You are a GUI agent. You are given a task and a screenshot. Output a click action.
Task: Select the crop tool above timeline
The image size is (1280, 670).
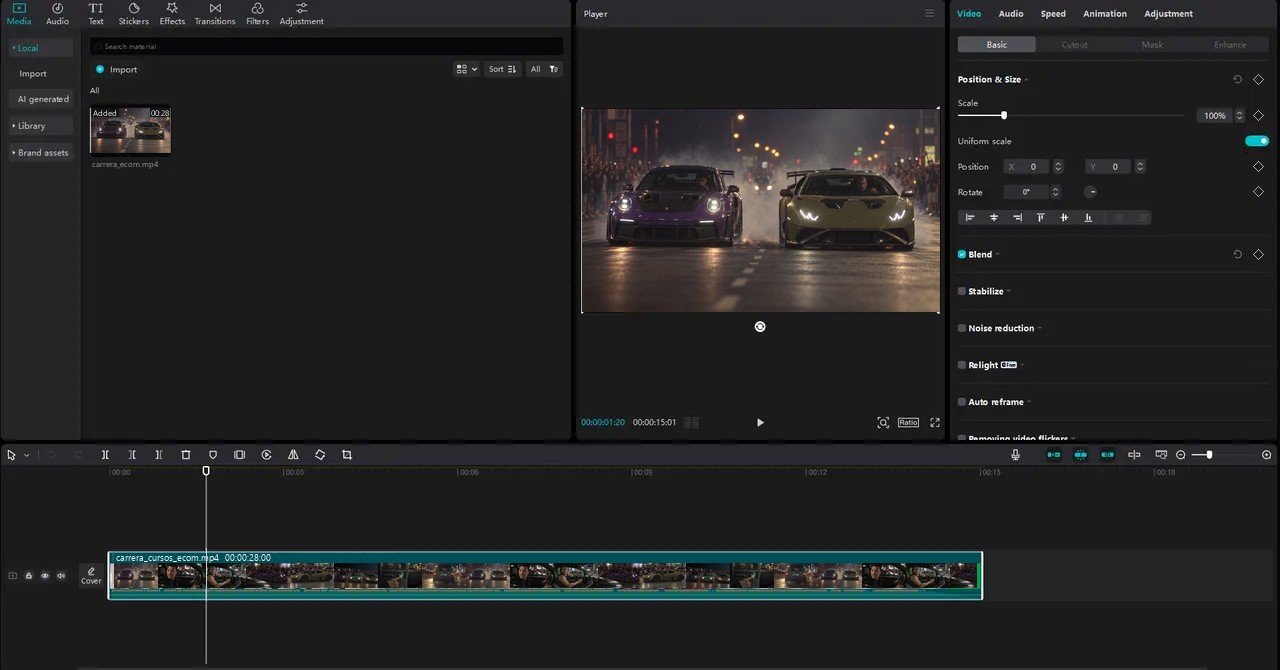coord(347,455)
